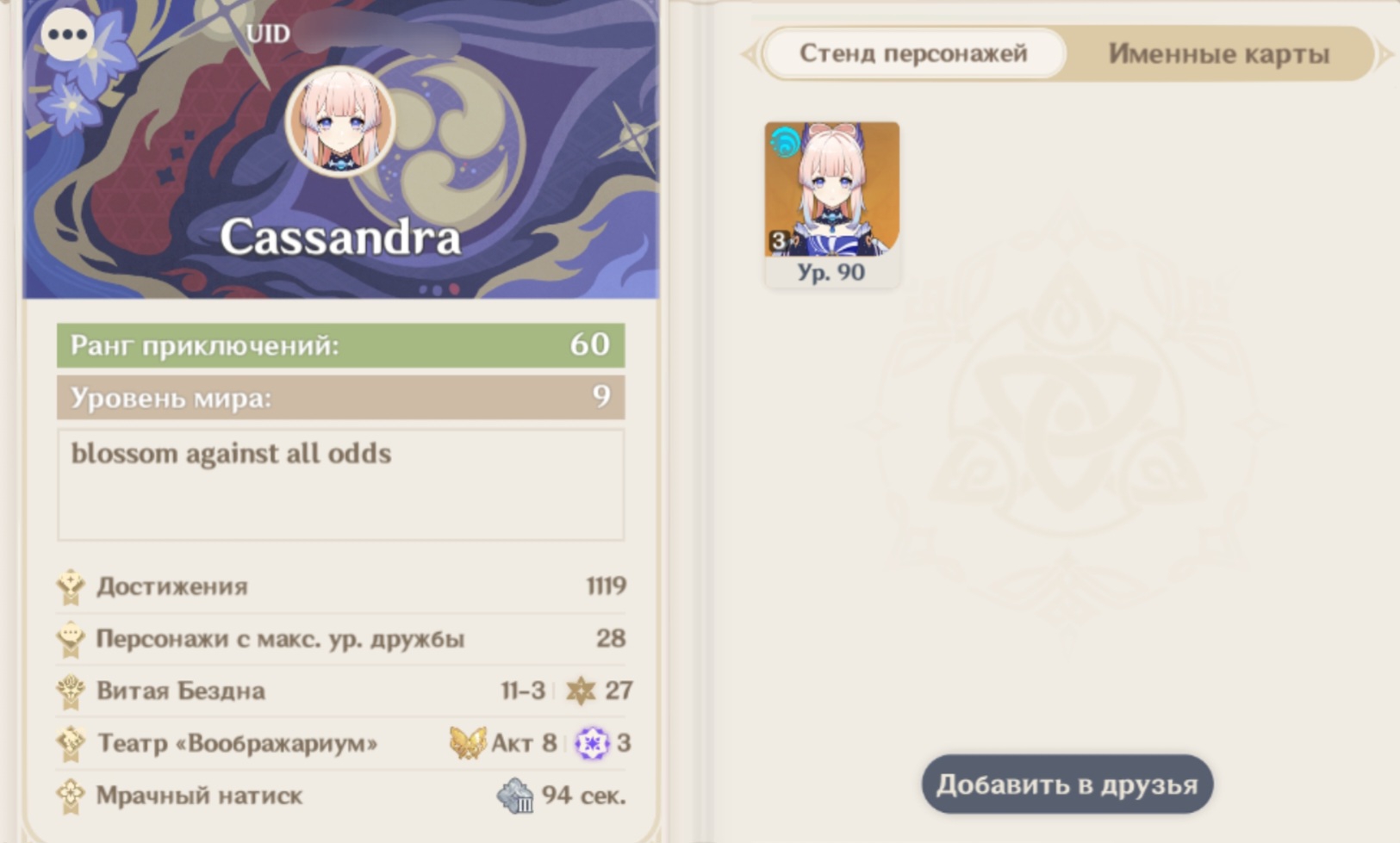This screenshot has width=1400, height=843.
Task: Click the right arrow beside the tabs
Action: tap(1384, 55)
